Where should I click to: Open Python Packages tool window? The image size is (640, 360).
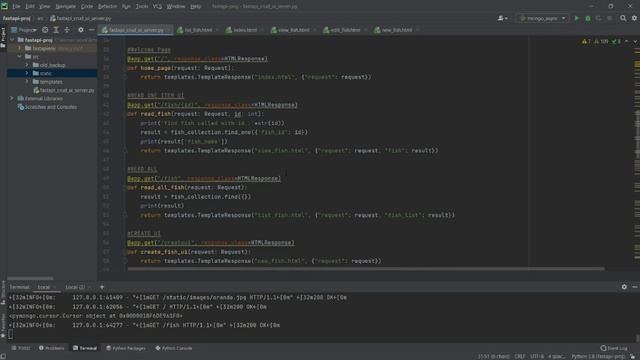coord(126,348)
